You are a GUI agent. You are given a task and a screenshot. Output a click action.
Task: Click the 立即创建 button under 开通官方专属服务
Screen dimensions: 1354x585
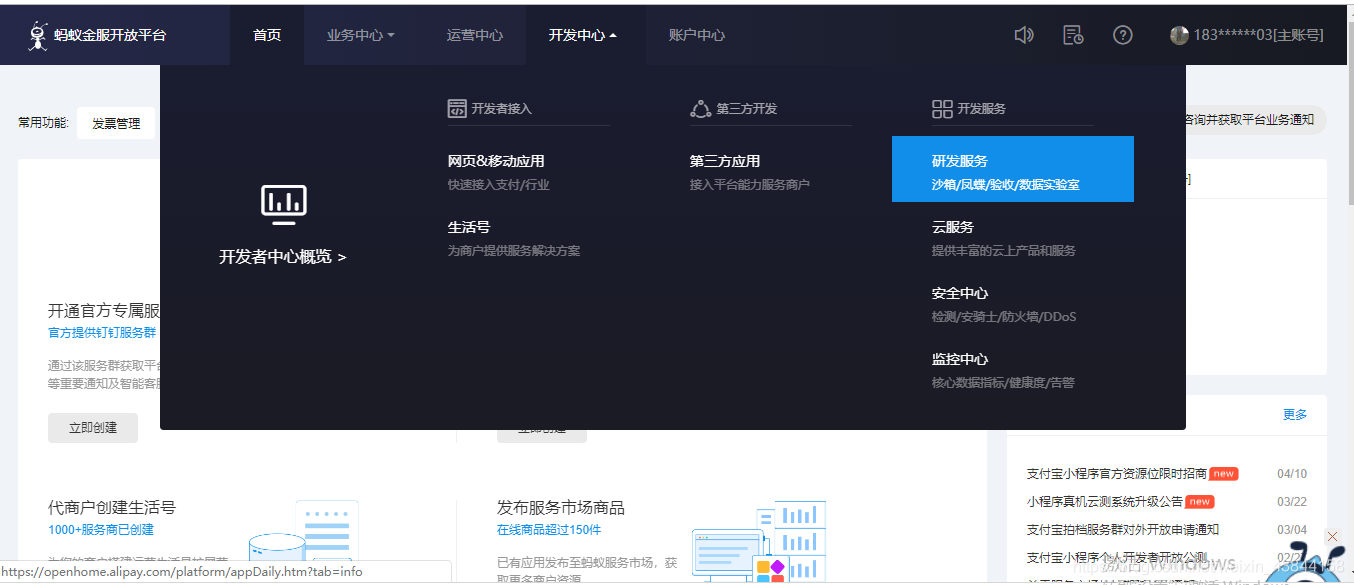coord(93,427)
